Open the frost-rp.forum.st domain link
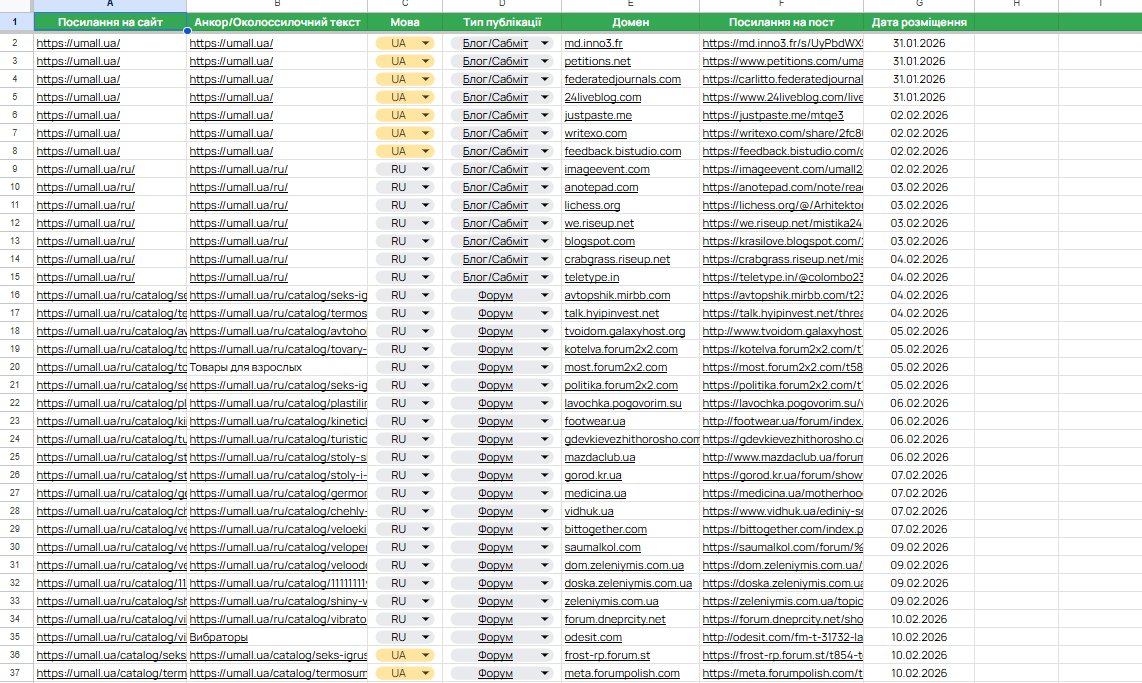 [607, 655]
